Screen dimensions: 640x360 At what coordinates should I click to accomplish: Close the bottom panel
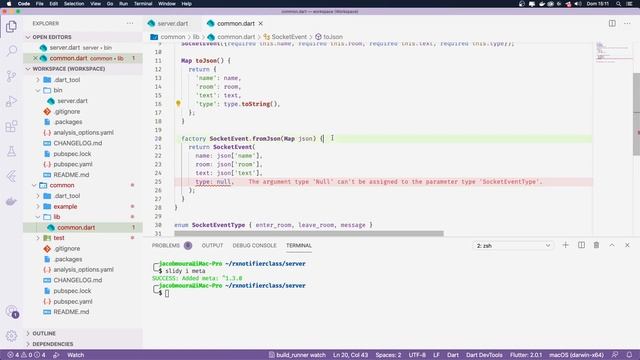[627, 245]
